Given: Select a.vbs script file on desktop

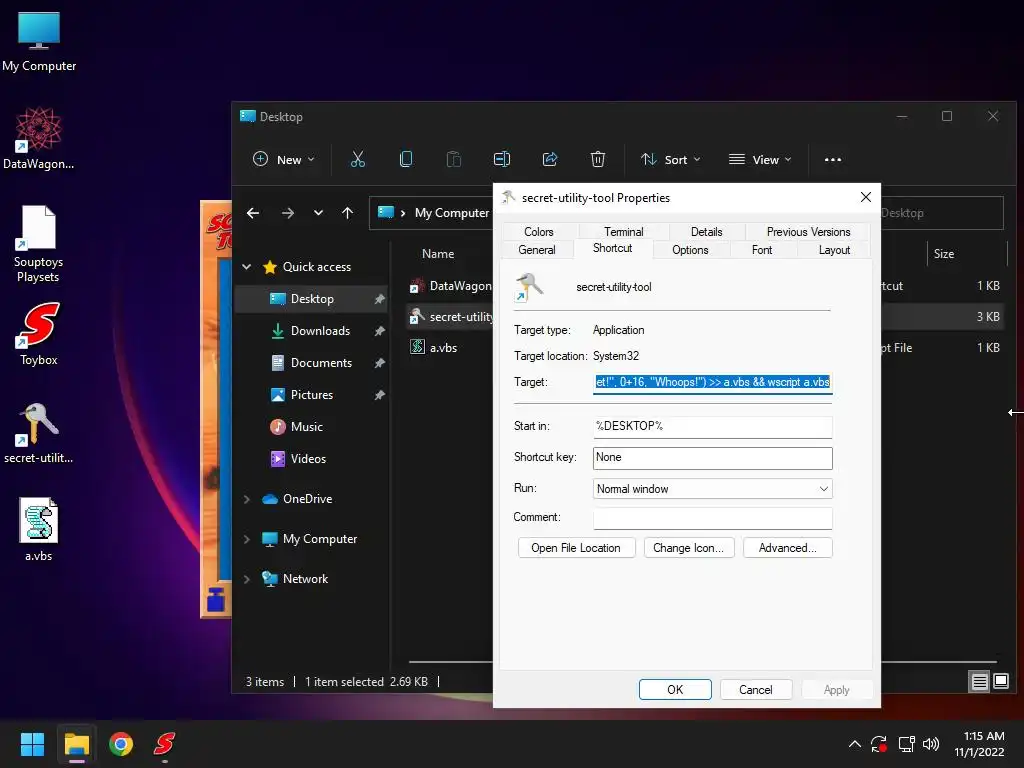Looking at the screenshot, I should [x=39, y=530].
